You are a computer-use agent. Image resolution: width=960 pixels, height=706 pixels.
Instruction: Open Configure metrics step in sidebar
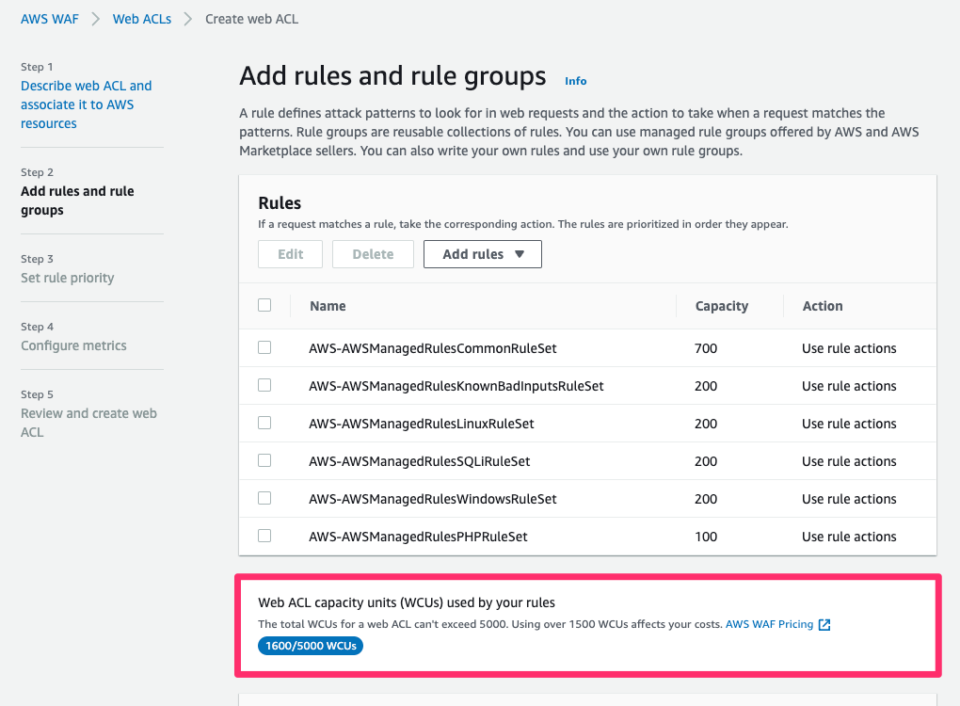[x=73, y=346]
